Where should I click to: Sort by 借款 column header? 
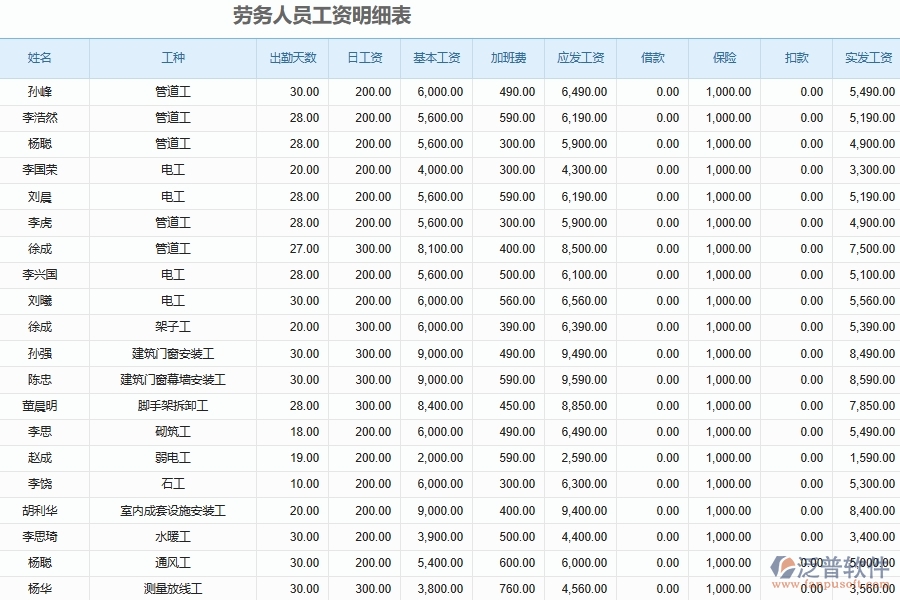pos(651,58)
